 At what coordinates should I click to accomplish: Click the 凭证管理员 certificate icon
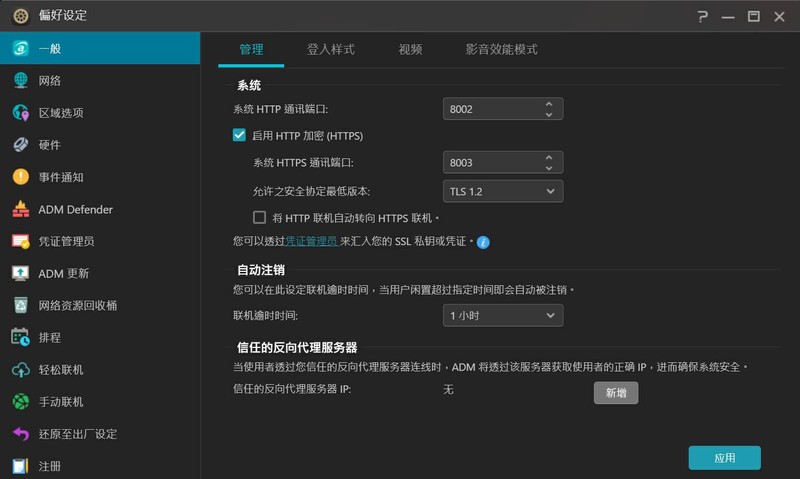click(20, 241)
